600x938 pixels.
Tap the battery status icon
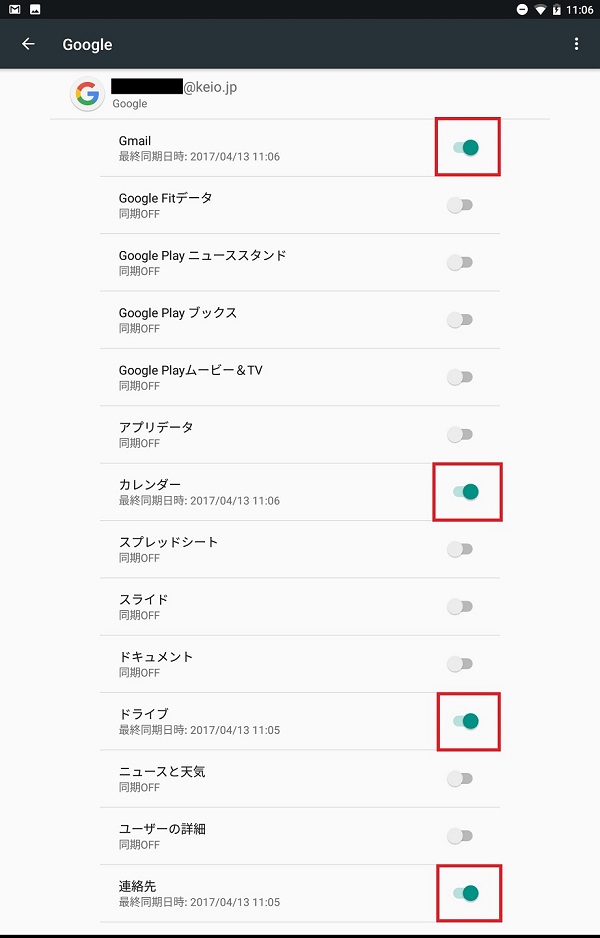557,10
